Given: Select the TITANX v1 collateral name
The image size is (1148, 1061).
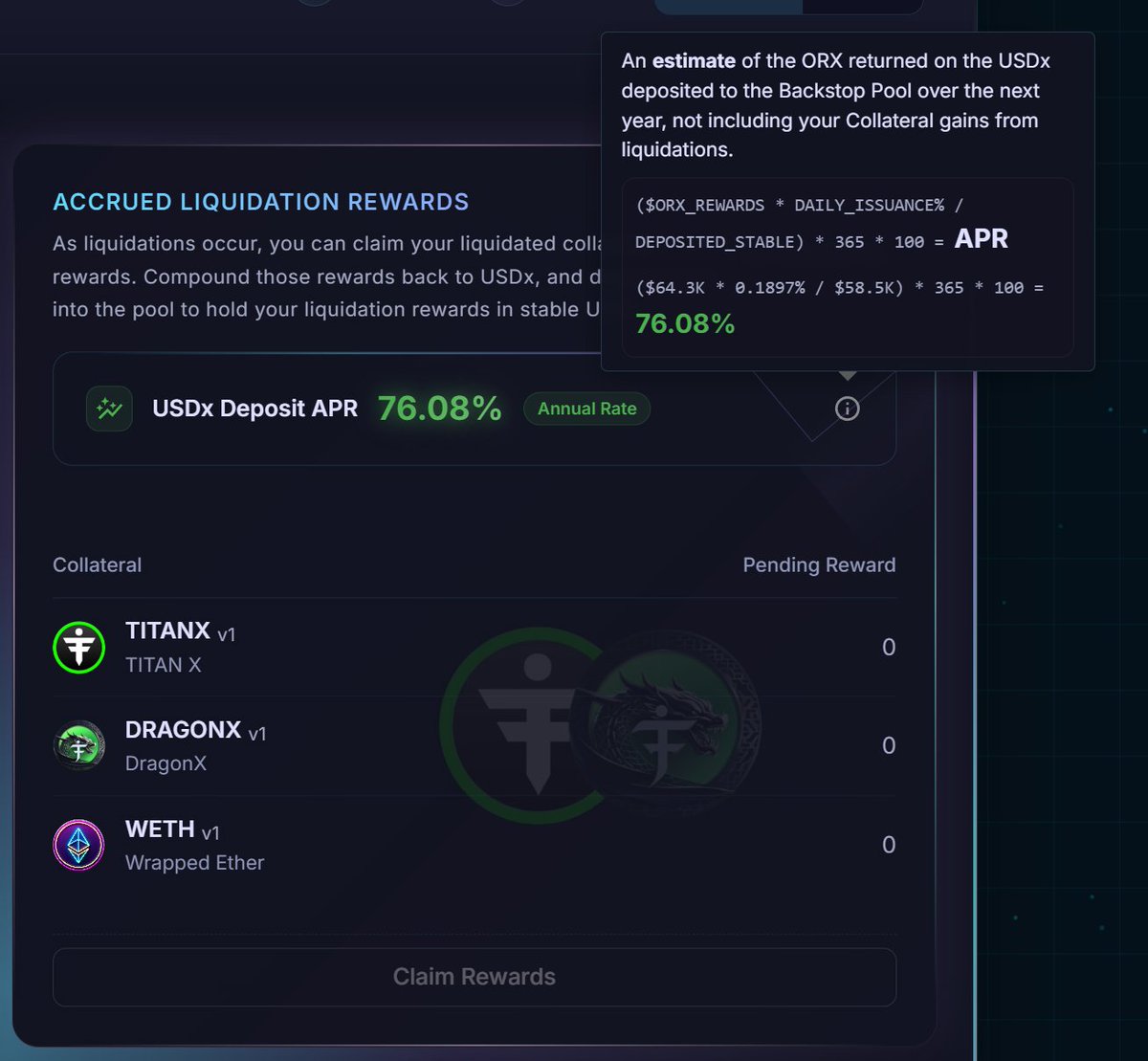Looking at the screenshot, I should pos(180,631).
